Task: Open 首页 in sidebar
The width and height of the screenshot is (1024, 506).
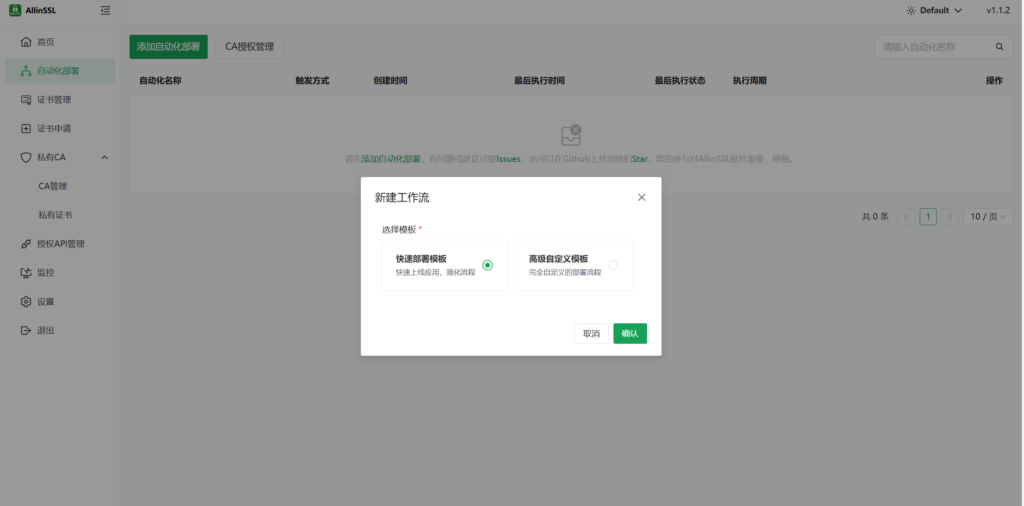Action: tap(60, 42)
